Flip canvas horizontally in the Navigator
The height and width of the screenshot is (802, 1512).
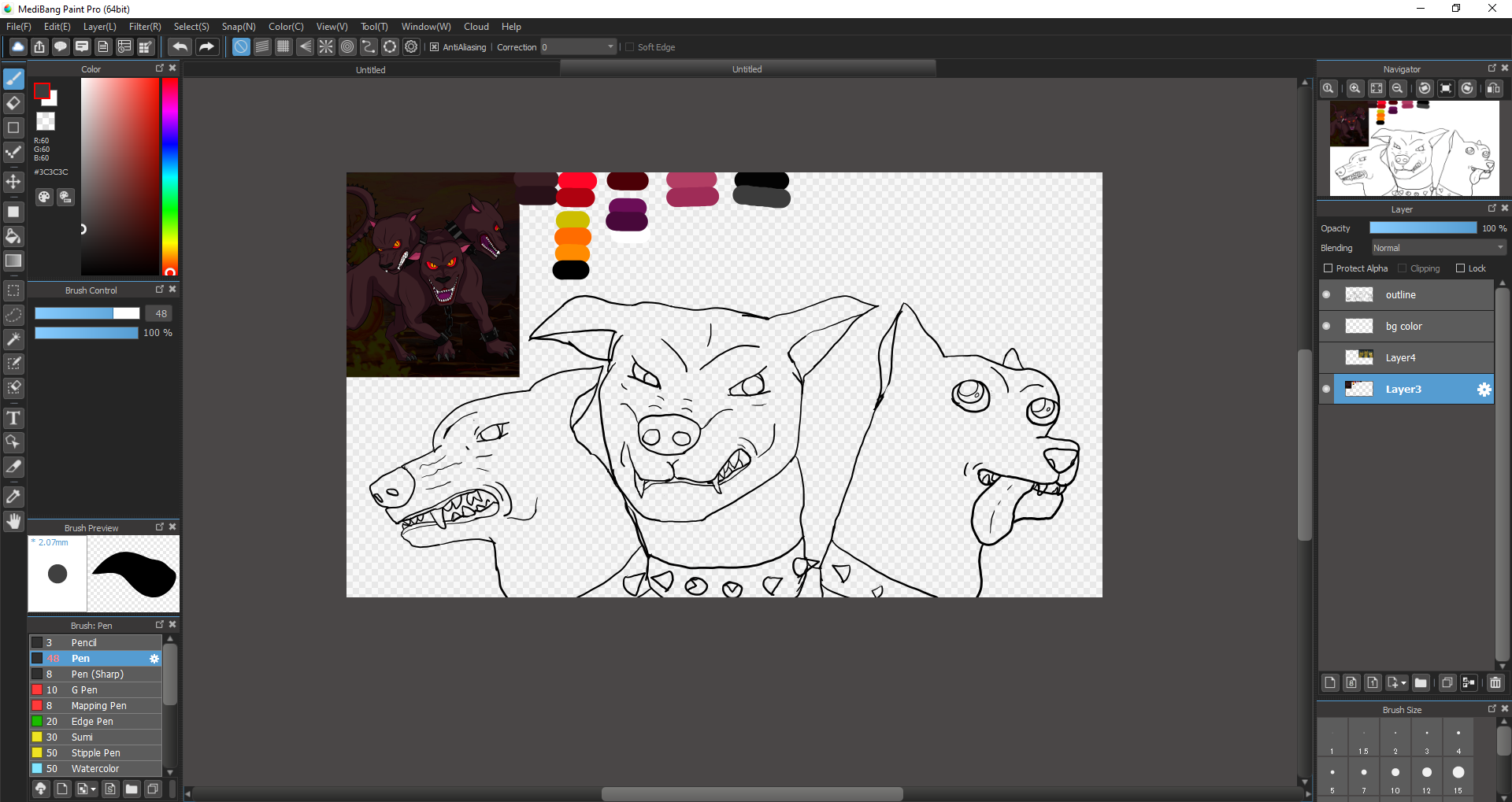[x=1494, y=88]
